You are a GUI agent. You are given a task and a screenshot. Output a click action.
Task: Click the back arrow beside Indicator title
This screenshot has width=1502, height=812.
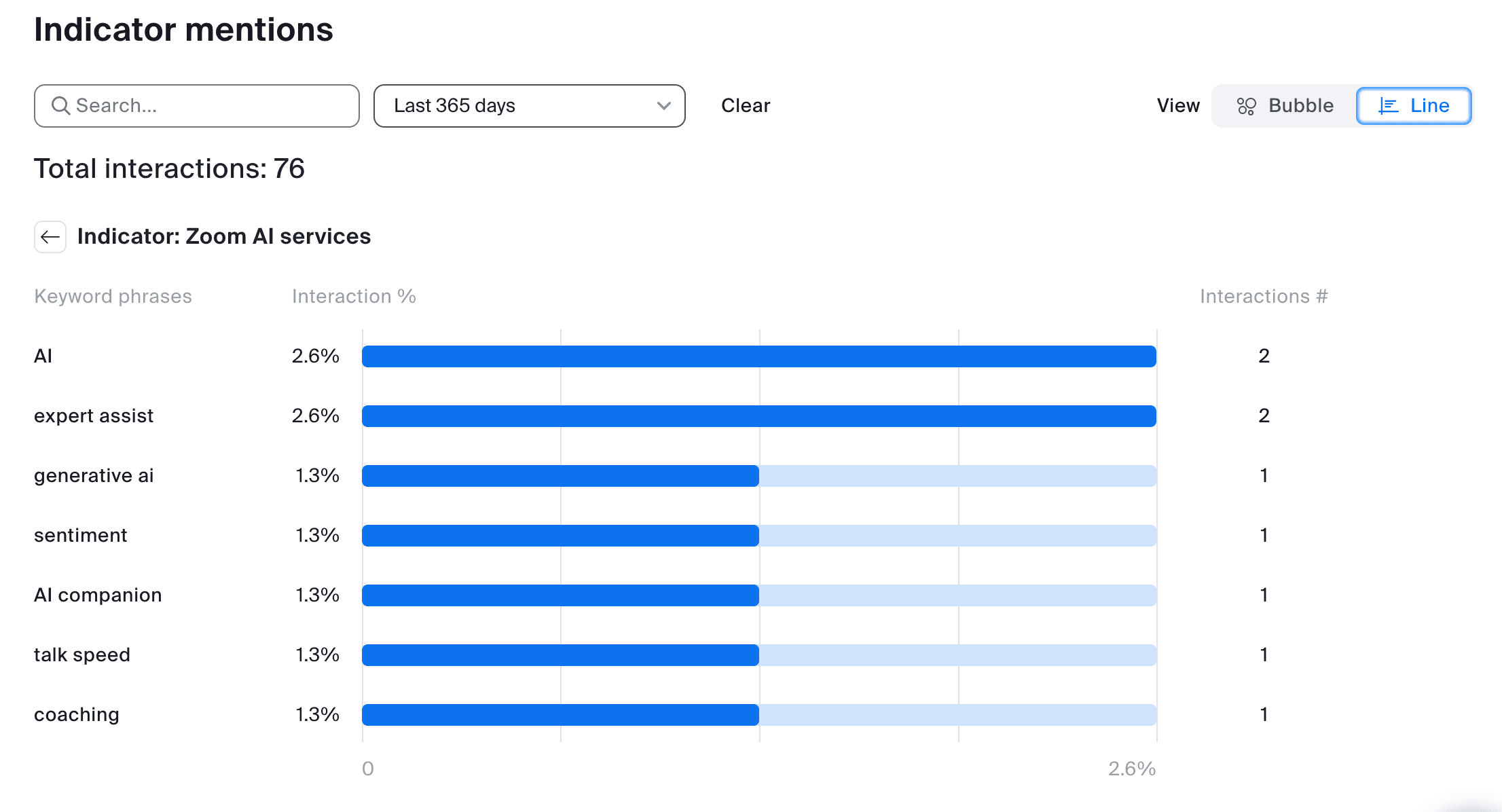point(50,237)
